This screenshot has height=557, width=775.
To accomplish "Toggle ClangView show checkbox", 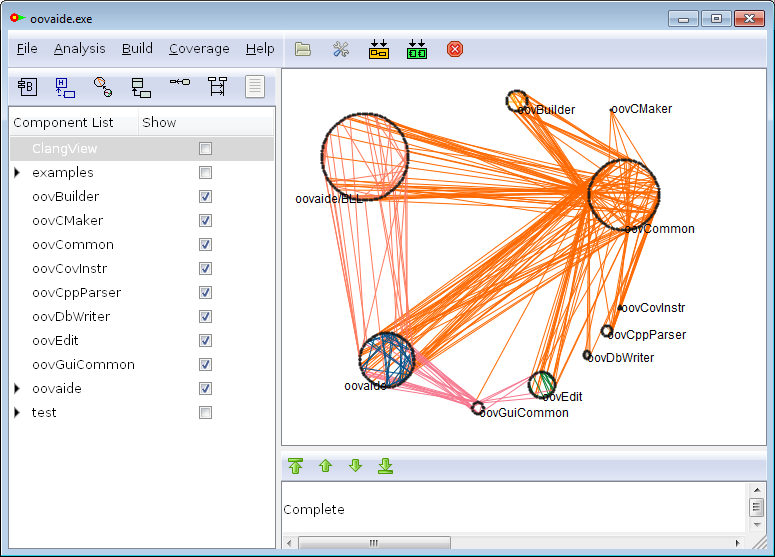I will pos(205,148).
